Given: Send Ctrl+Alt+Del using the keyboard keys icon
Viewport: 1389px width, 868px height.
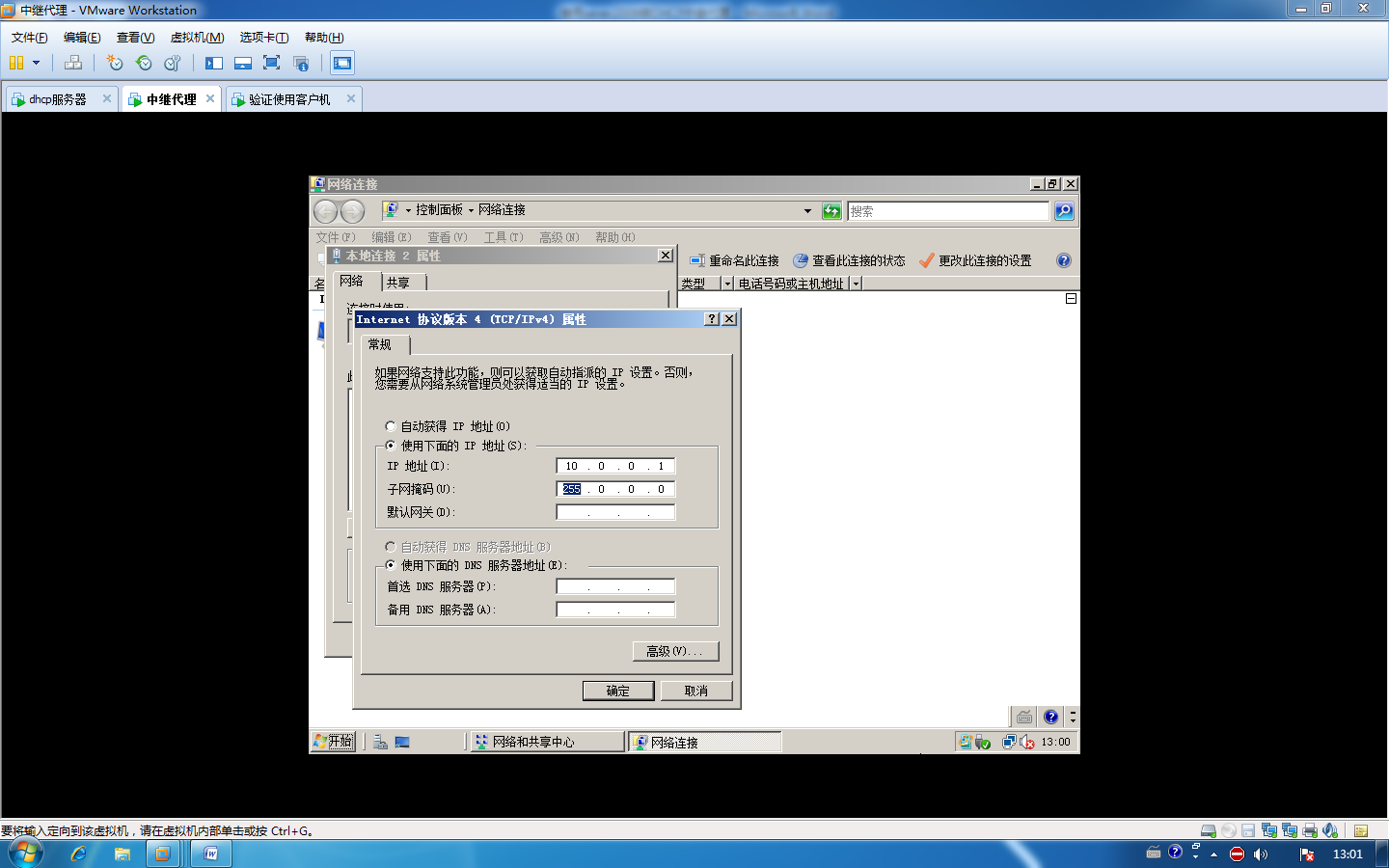Looking at the screenshot, I should point(73,63).
